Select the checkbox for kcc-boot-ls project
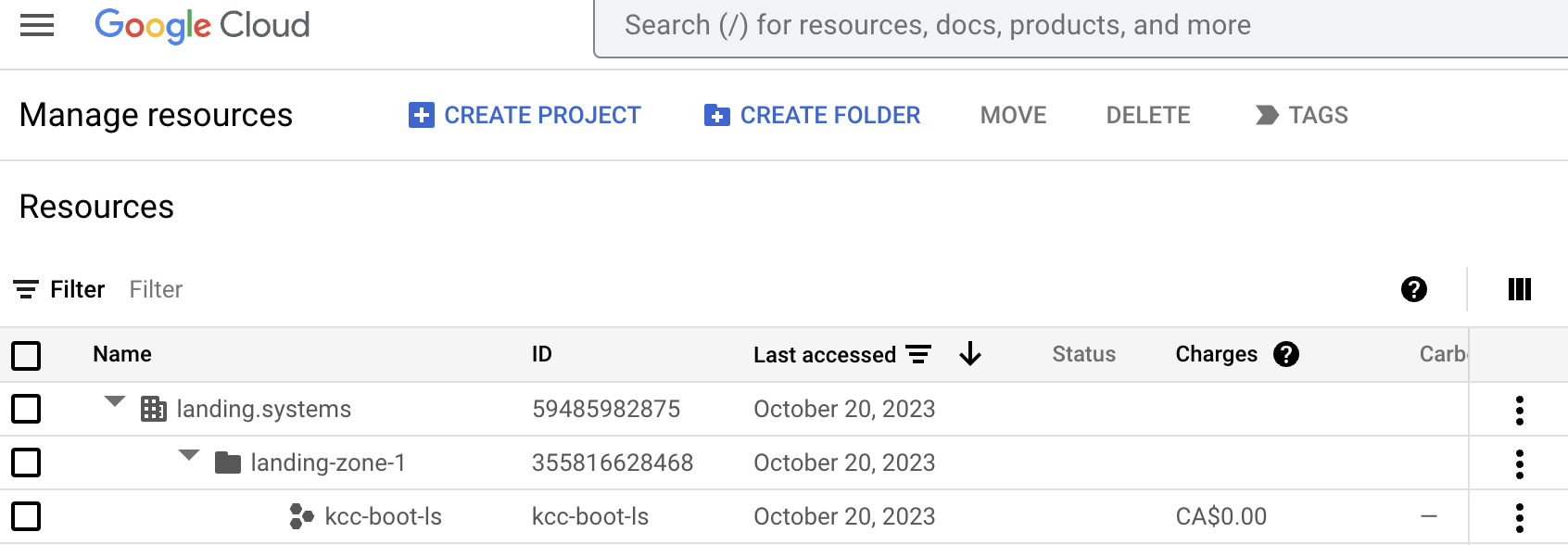This screenshot has height=545, width=1568. click(x=26, y=516)
